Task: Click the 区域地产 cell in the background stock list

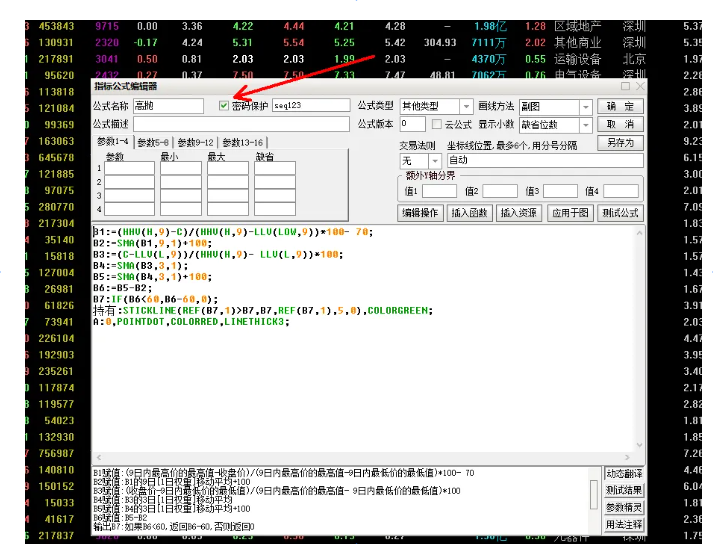Action: (x=577, y=26)
